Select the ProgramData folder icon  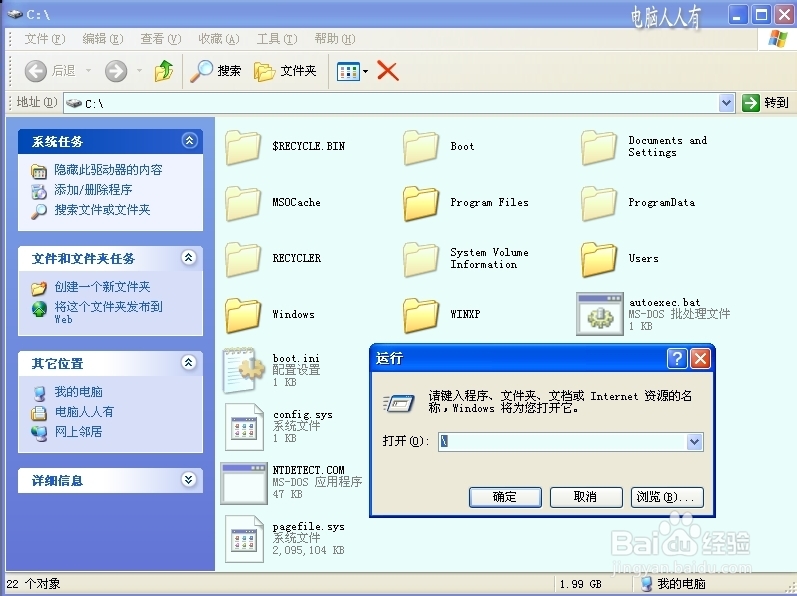599,203
